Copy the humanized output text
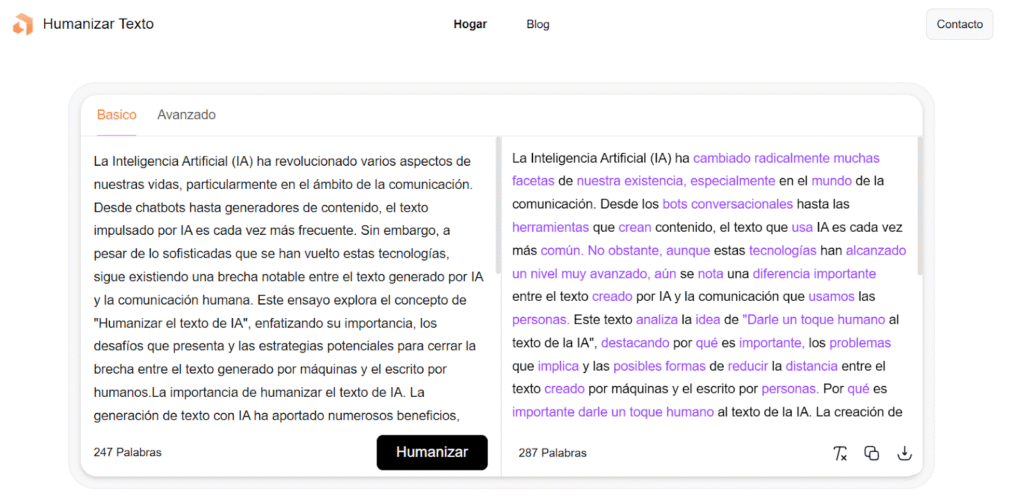1024x496 pixels. 871,453
